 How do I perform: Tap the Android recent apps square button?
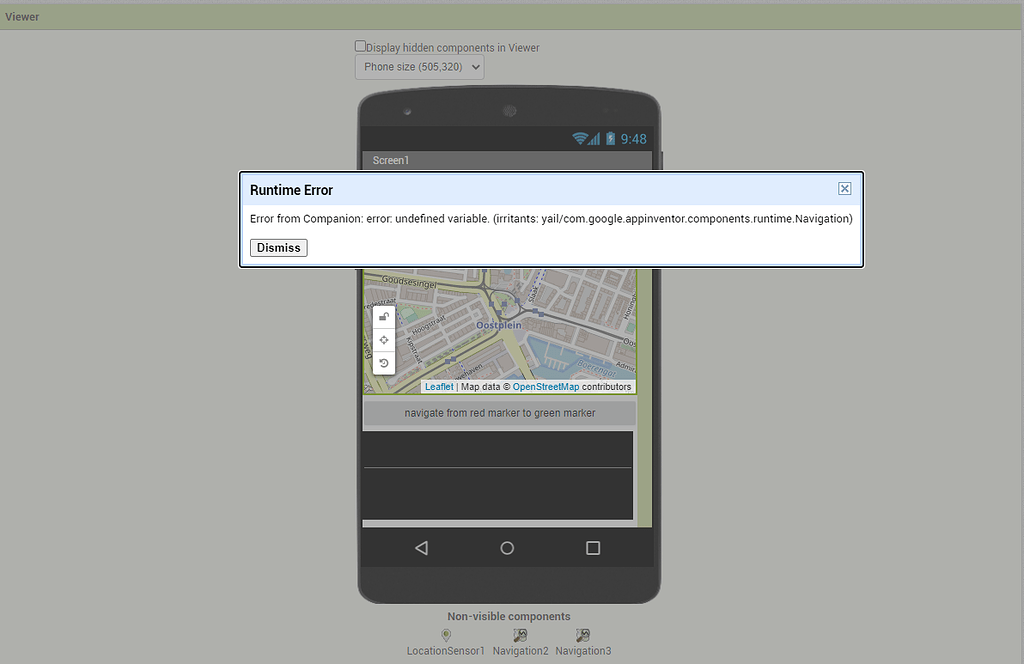pyautogui.click(x=592, y=547)
